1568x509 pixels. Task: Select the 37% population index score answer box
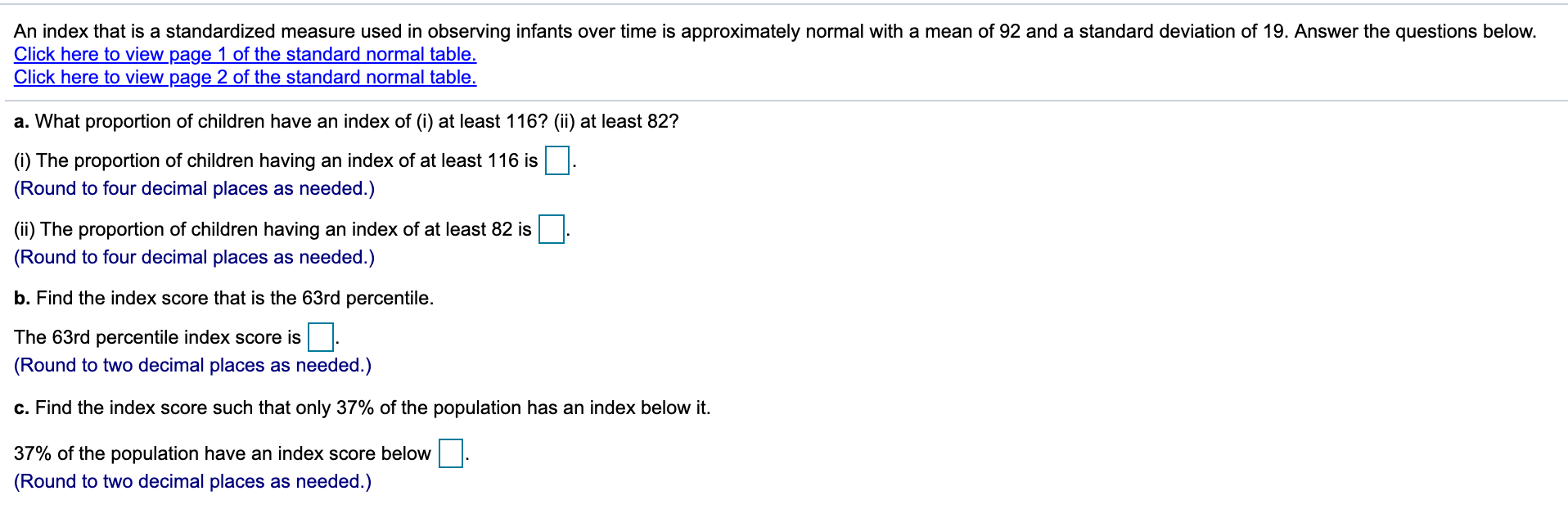pyautogui.click(x=451, y=453)
